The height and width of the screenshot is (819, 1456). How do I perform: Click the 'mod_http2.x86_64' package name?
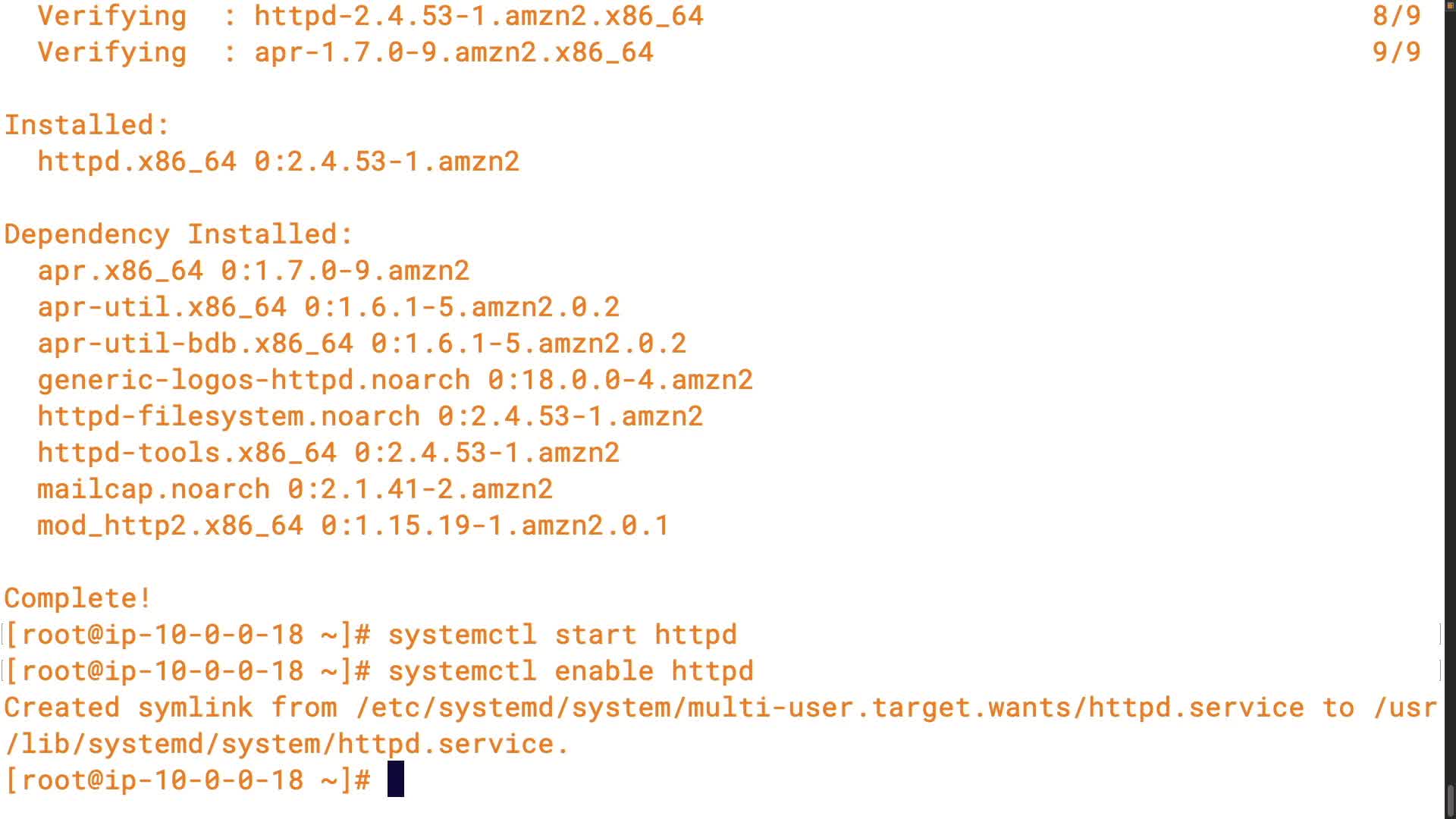tap(170, 525)
